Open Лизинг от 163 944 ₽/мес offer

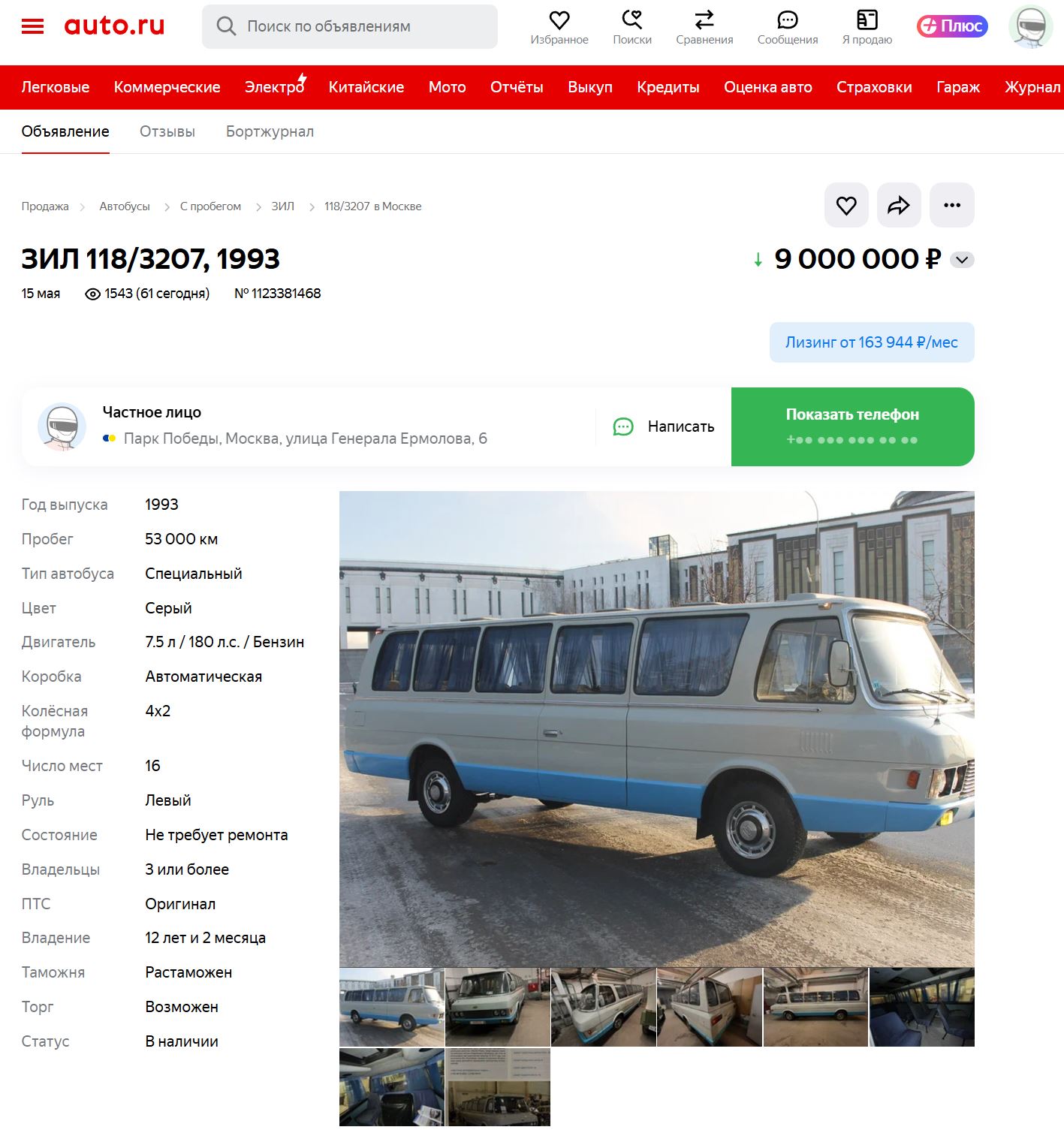tap(872, 342)
